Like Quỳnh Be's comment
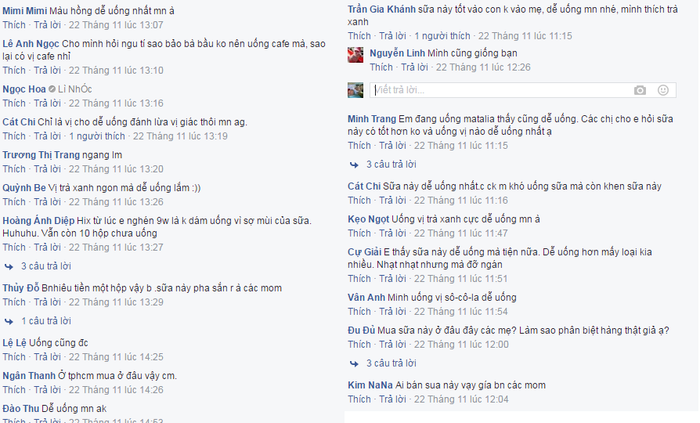This screenshot has height=423, width=700. point(14,202)
